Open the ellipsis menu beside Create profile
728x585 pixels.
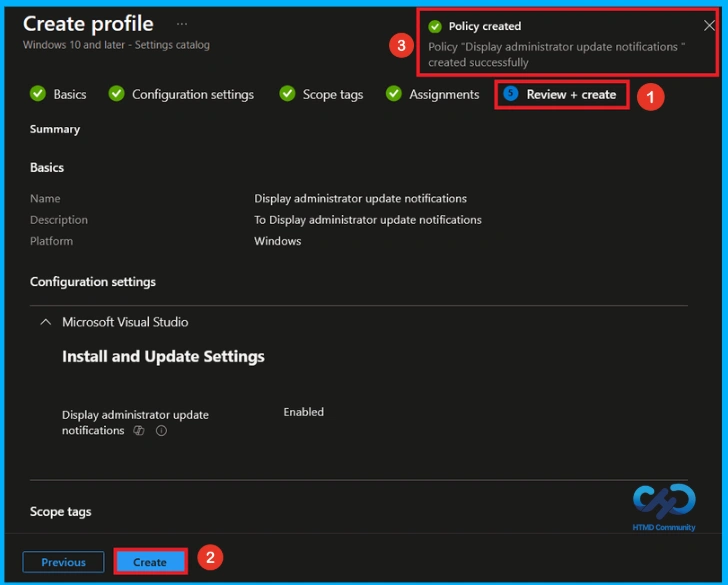click(x=182, y=24)
